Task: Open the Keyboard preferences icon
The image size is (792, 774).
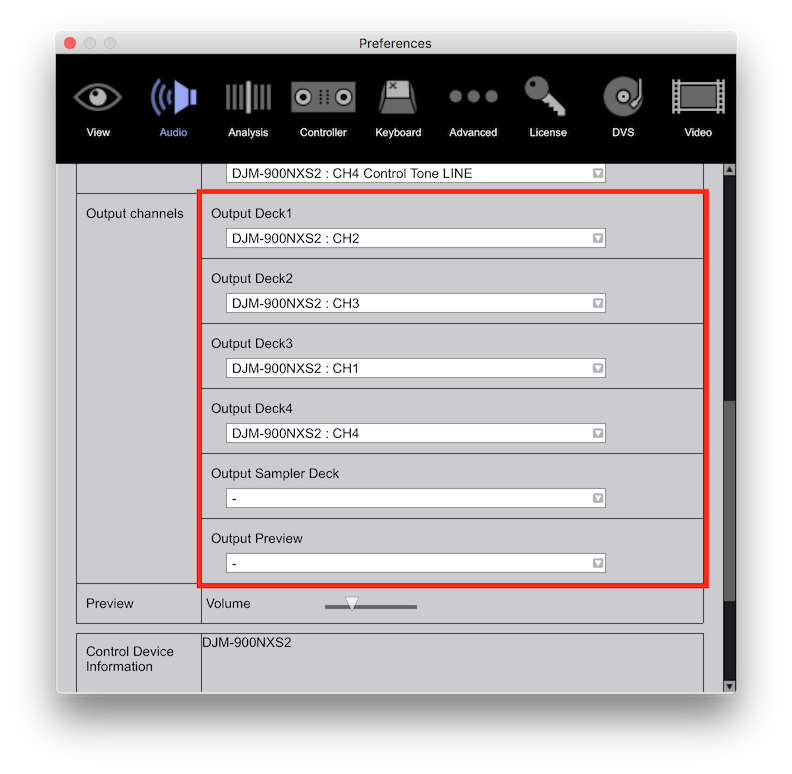Action: 398,96
